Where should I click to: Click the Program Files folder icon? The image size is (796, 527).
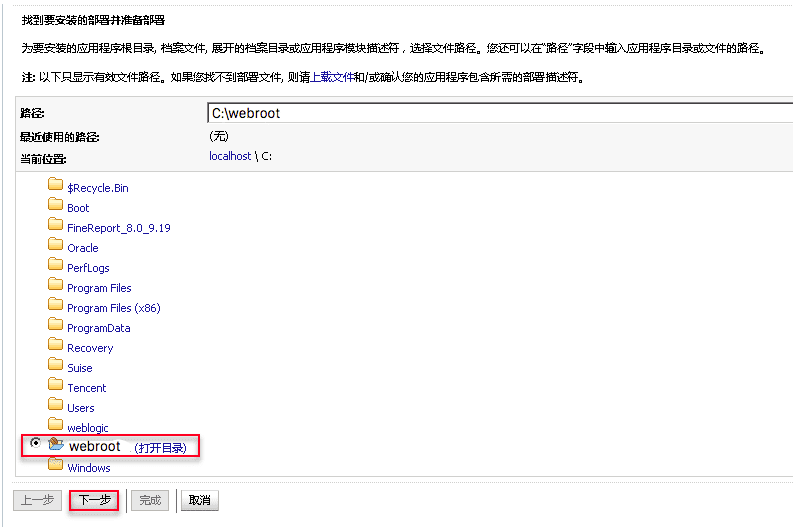(x=55, y=284)
